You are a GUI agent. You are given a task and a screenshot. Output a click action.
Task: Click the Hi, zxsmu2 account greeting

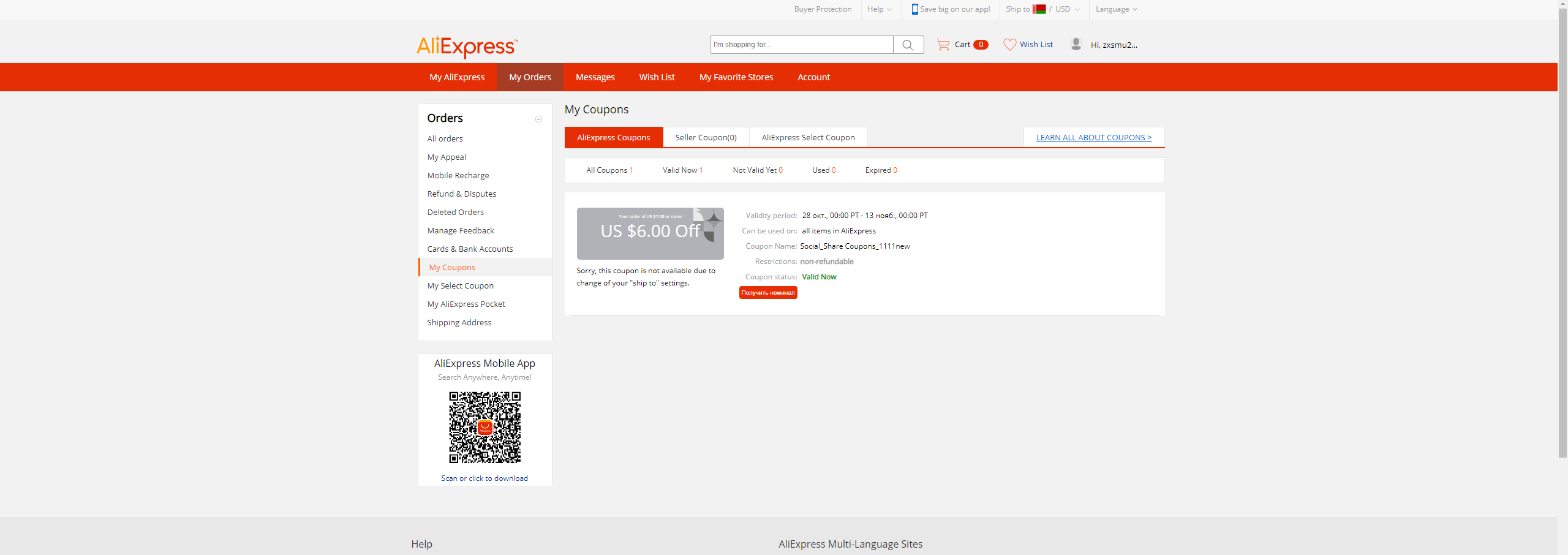[1114, 45]
